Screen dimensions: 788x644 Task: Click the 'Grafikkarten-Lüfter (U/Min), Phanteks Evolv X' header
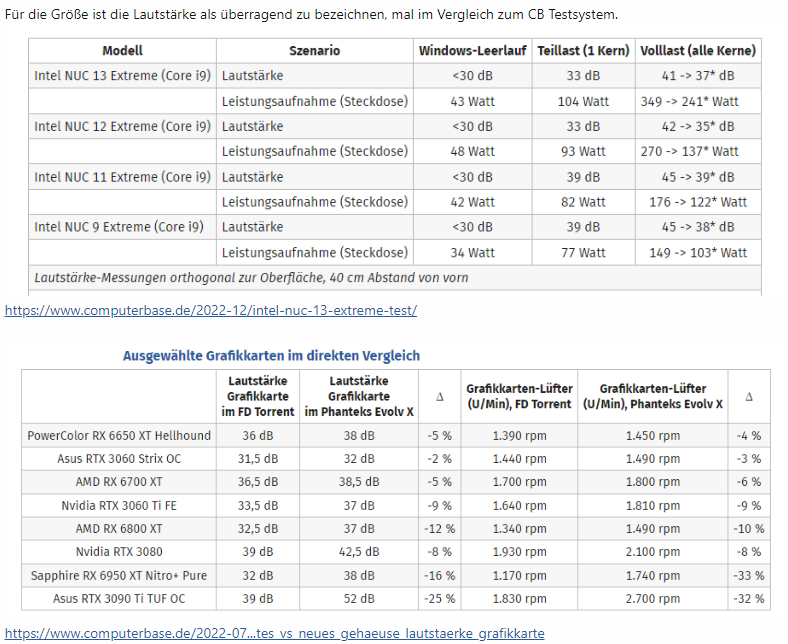tap(653, 397)
